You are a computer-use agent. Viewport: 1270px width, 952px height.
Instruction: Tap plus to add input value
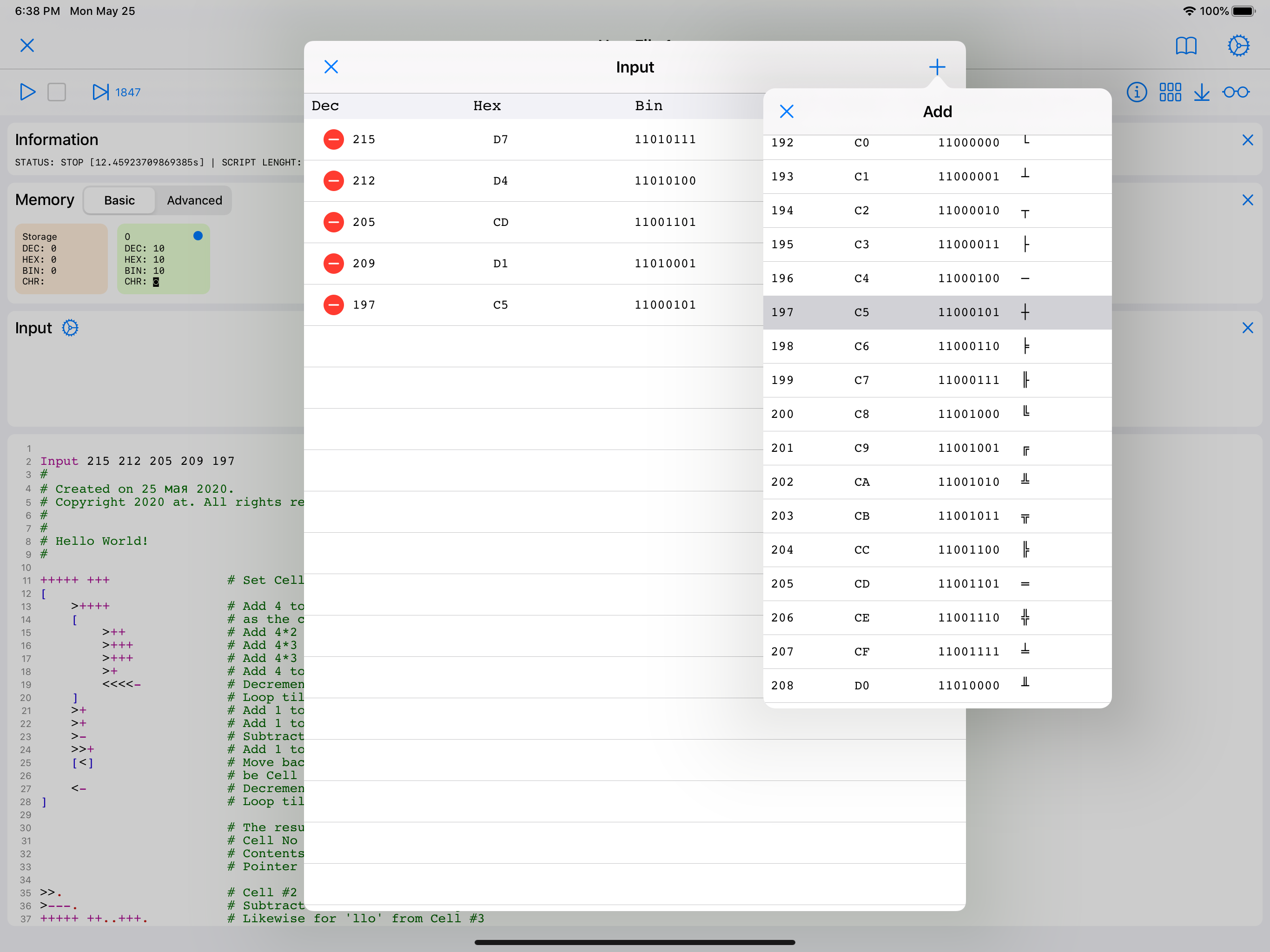pos(936,67)
